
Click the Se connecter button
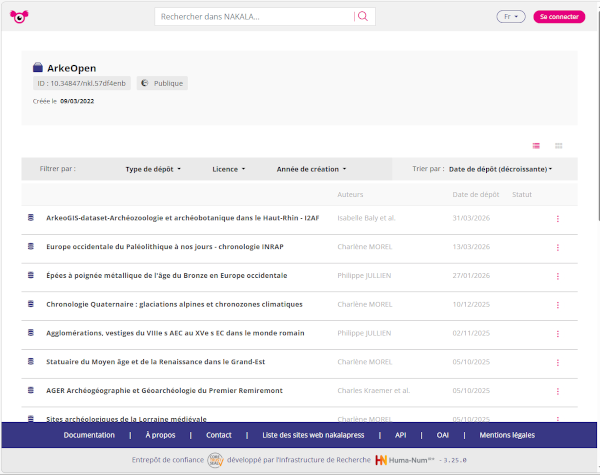[x=559, y=16]
